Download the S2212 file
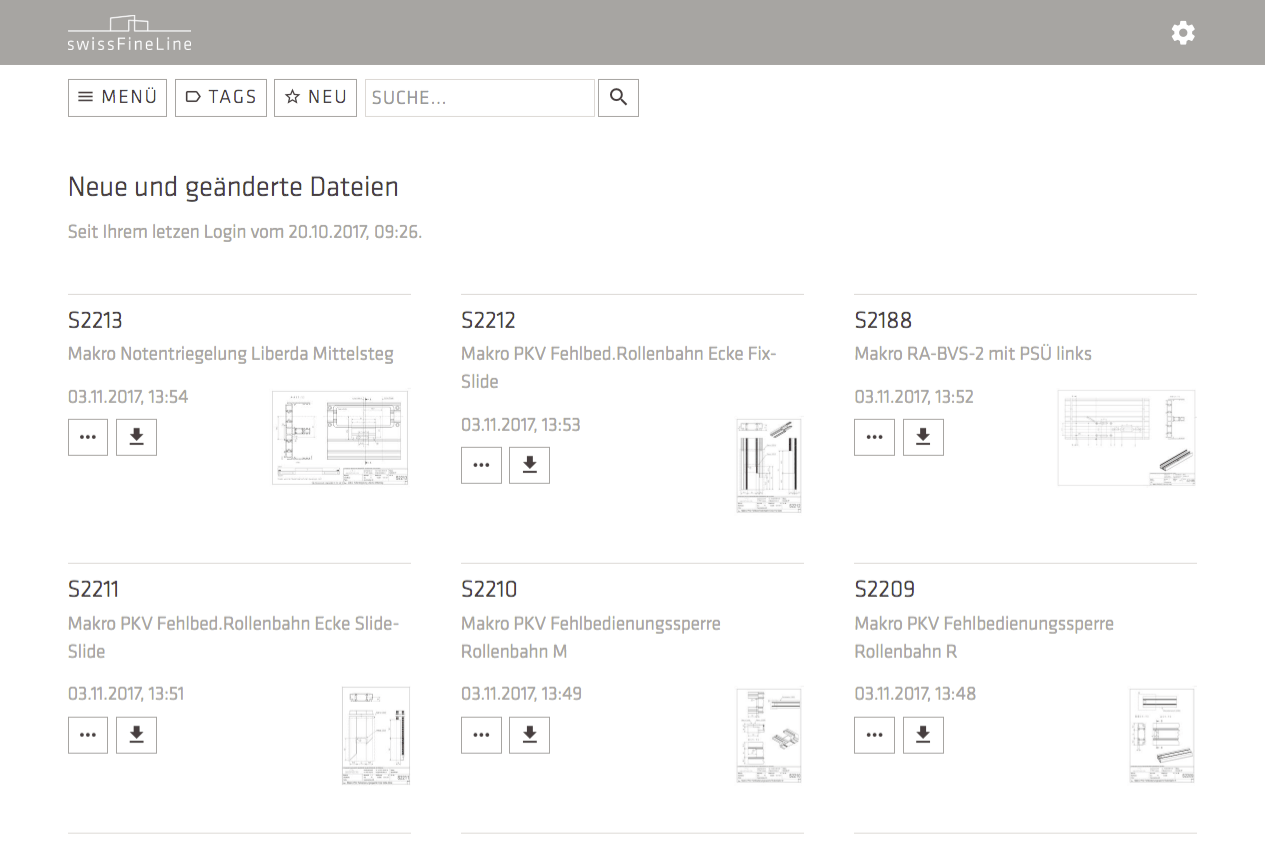This screenshot has width=1265, height=843. pos(529,465)
